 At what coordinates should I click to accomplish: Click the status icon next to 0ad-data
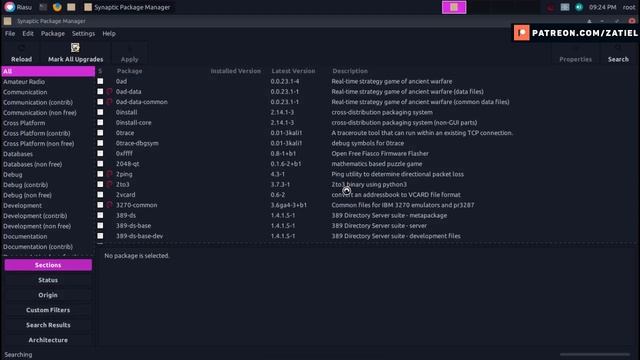109,91
